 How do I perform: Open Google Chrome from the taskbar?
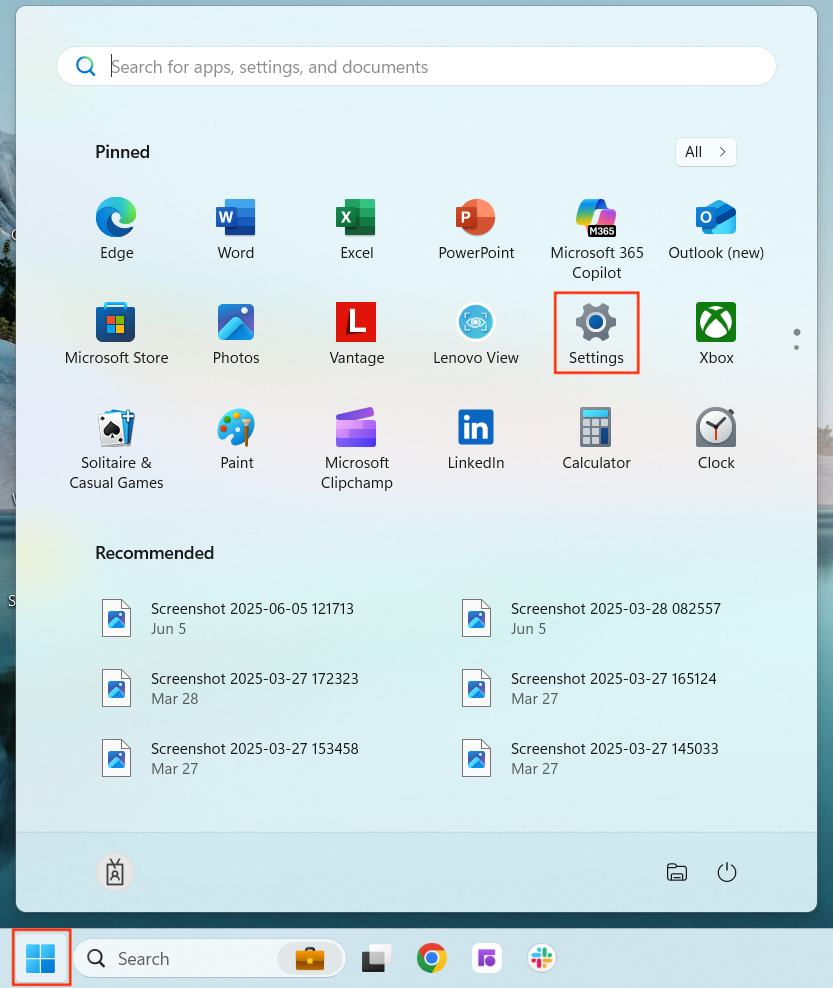coord(432,958)
